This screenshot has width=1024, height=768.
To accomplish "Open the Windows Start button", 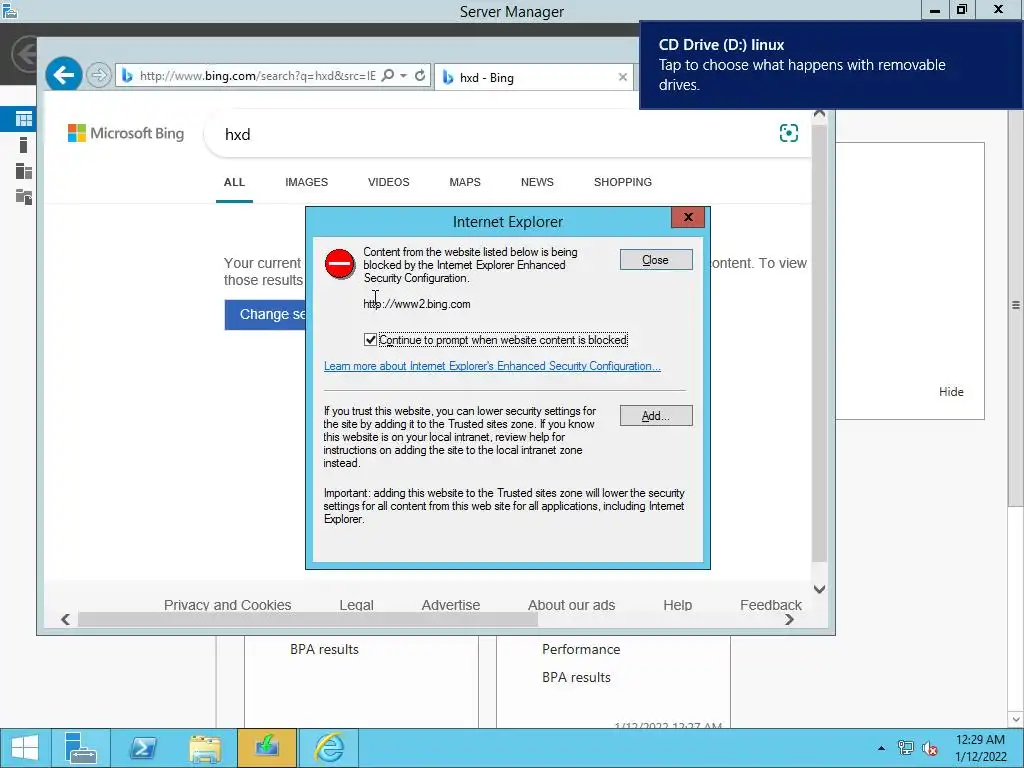I will click(x=25, y=748).
